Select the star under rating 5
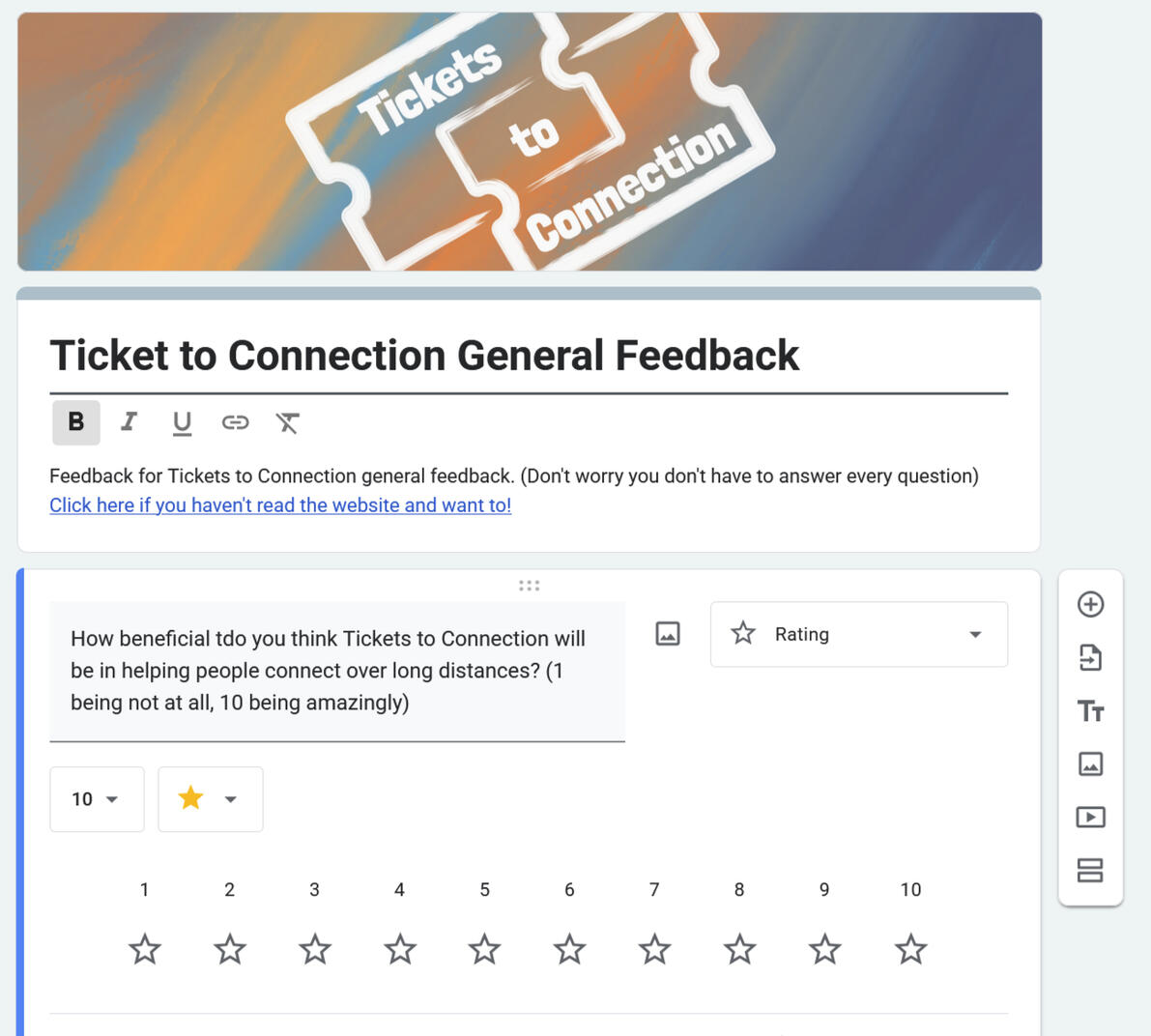The image size is (1151, 1036). point(484,950)
